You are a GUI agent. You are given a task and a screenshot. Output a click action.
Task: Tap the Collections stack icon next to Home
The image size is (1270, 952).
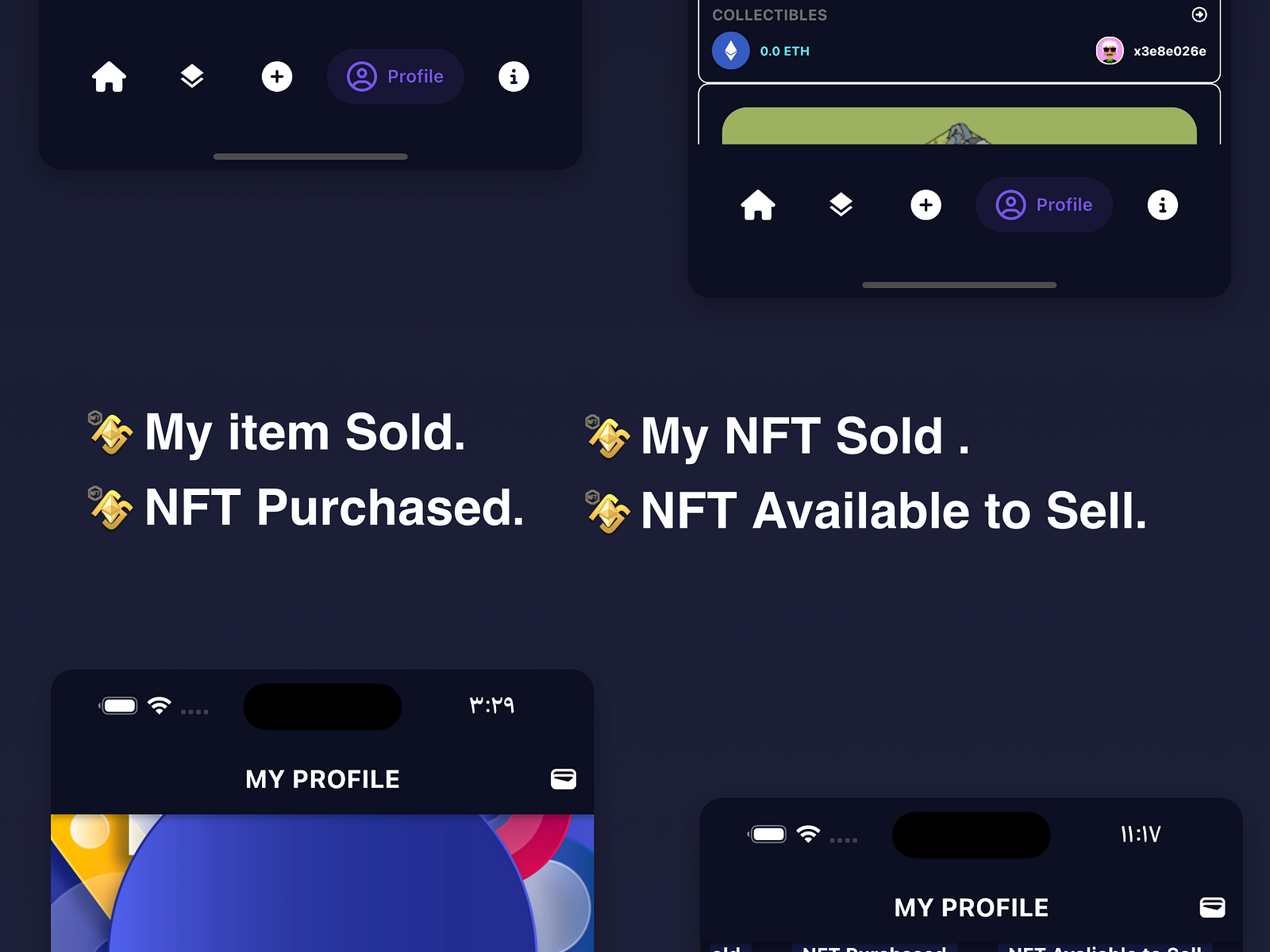coord(192,76)
